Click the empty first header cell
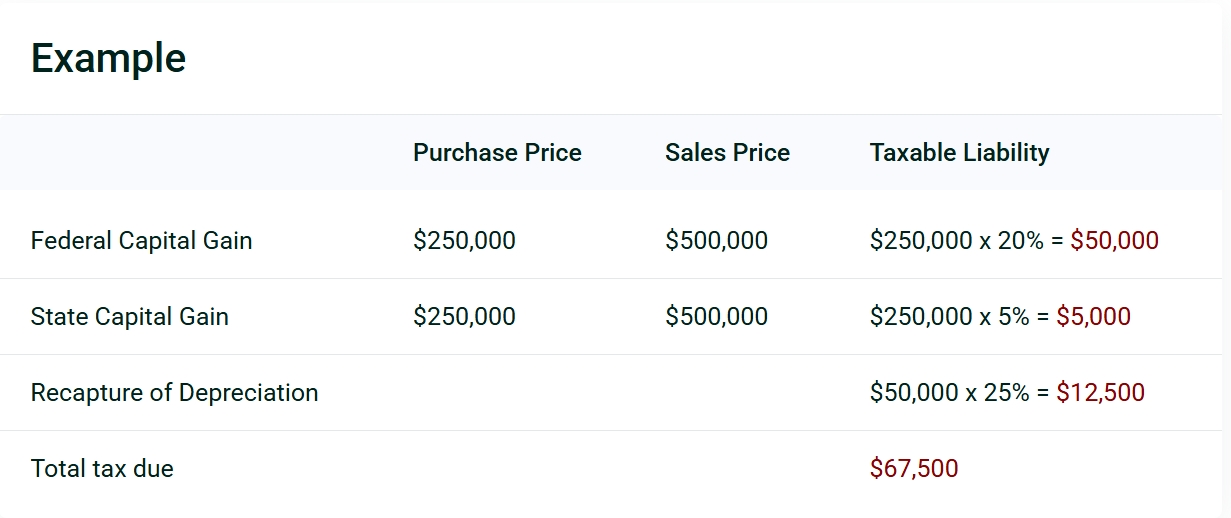Screen dimensions: 1231x518 click(200, 153)
